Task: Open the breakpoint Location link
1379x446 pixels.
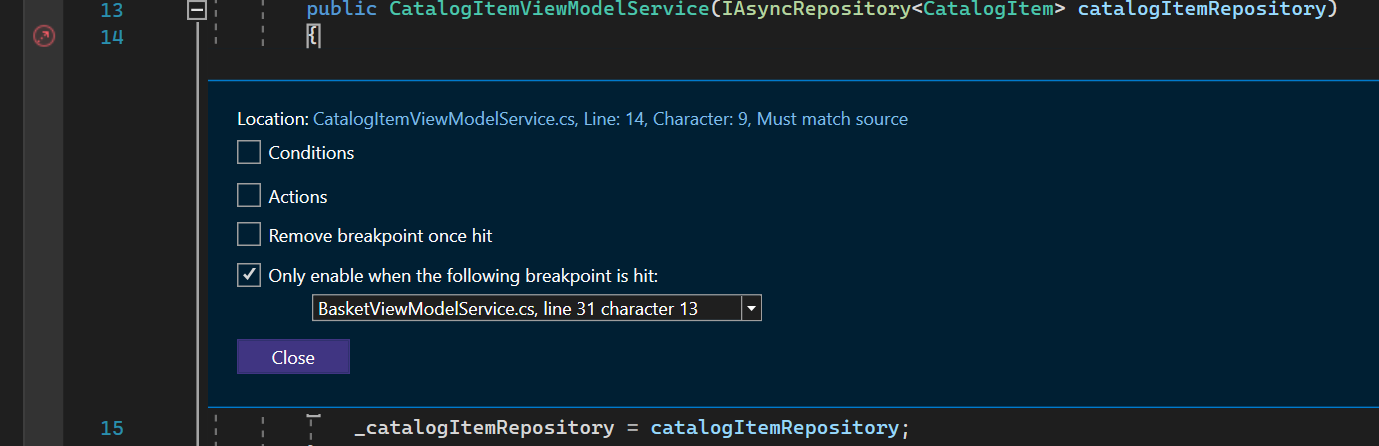Action: (x=610, y=119)
